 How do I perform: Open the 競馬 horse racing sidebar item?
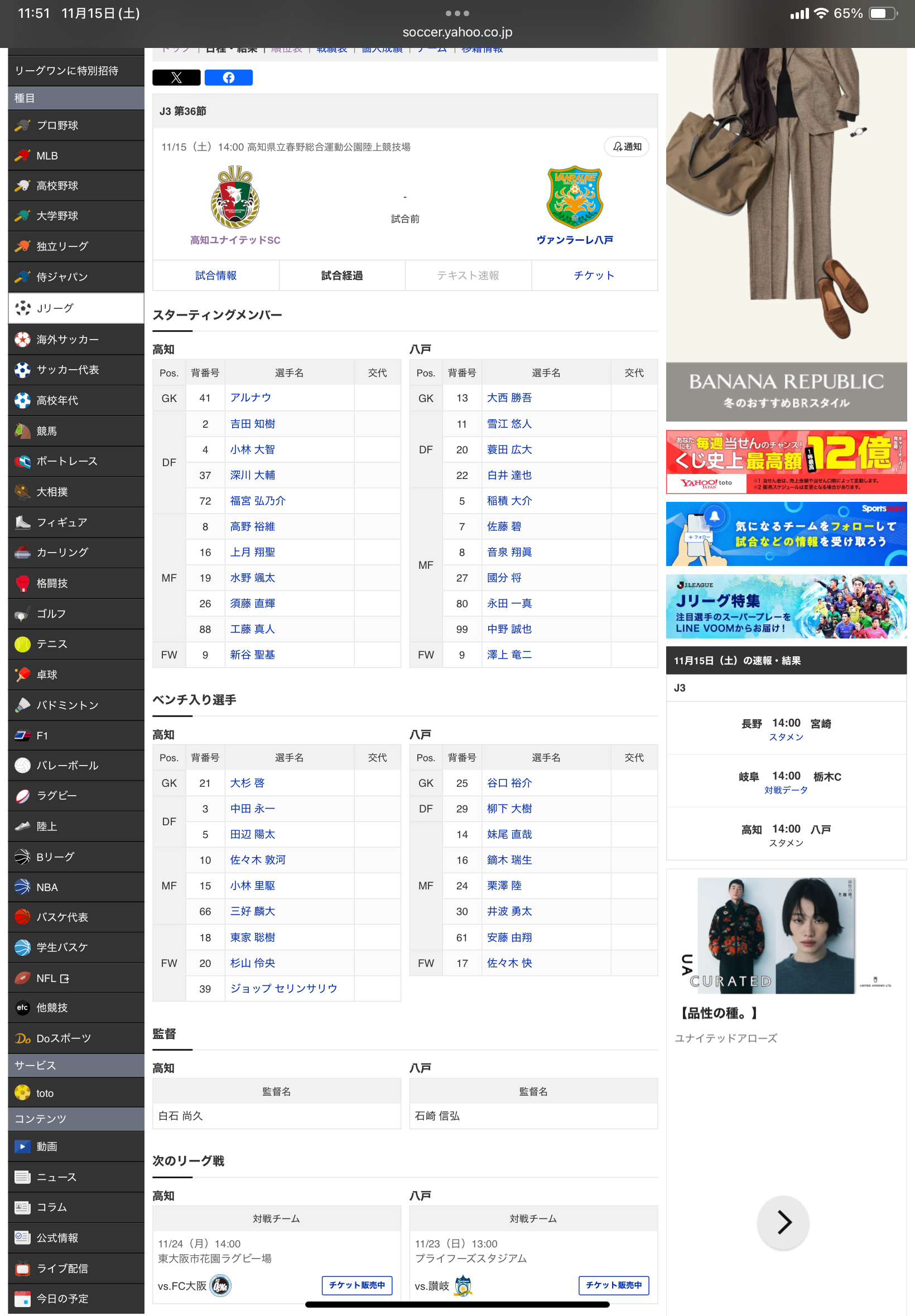coord(76,431)
